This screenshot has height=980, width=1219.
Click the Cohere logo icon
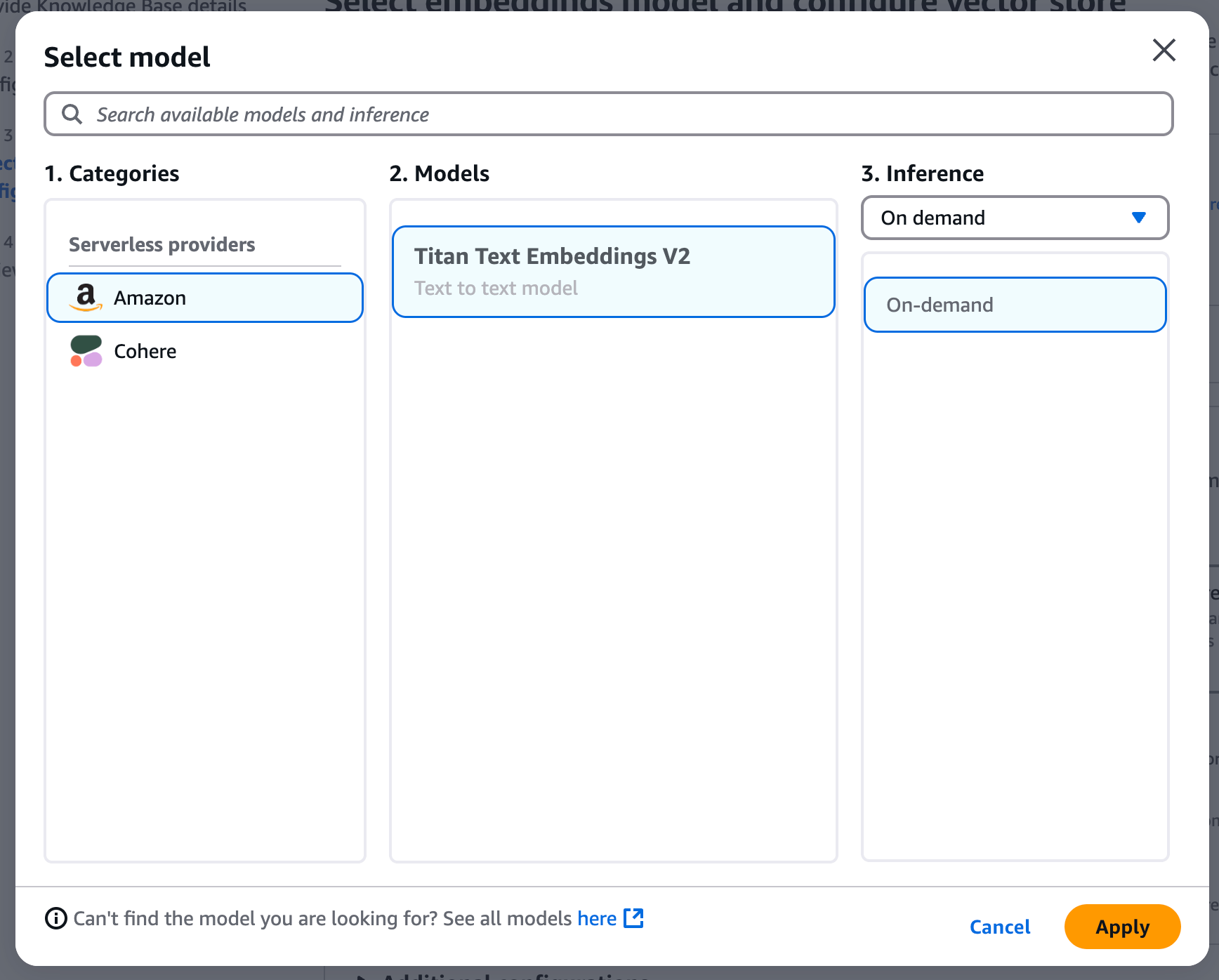(86, 351)
